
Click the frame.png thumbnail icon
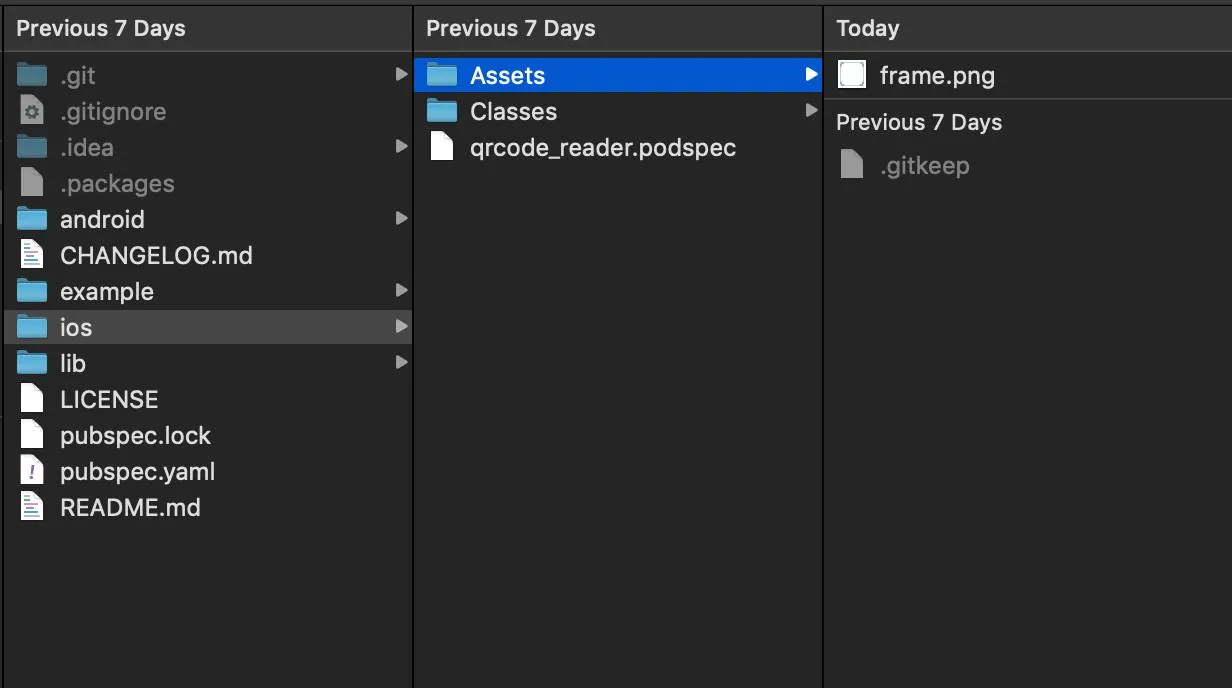(x=851, y=75)
